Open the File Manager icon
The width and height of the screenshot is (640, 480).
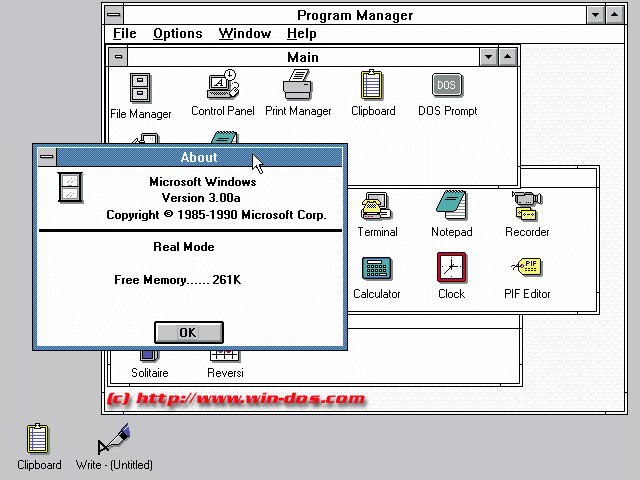[141, 88]
